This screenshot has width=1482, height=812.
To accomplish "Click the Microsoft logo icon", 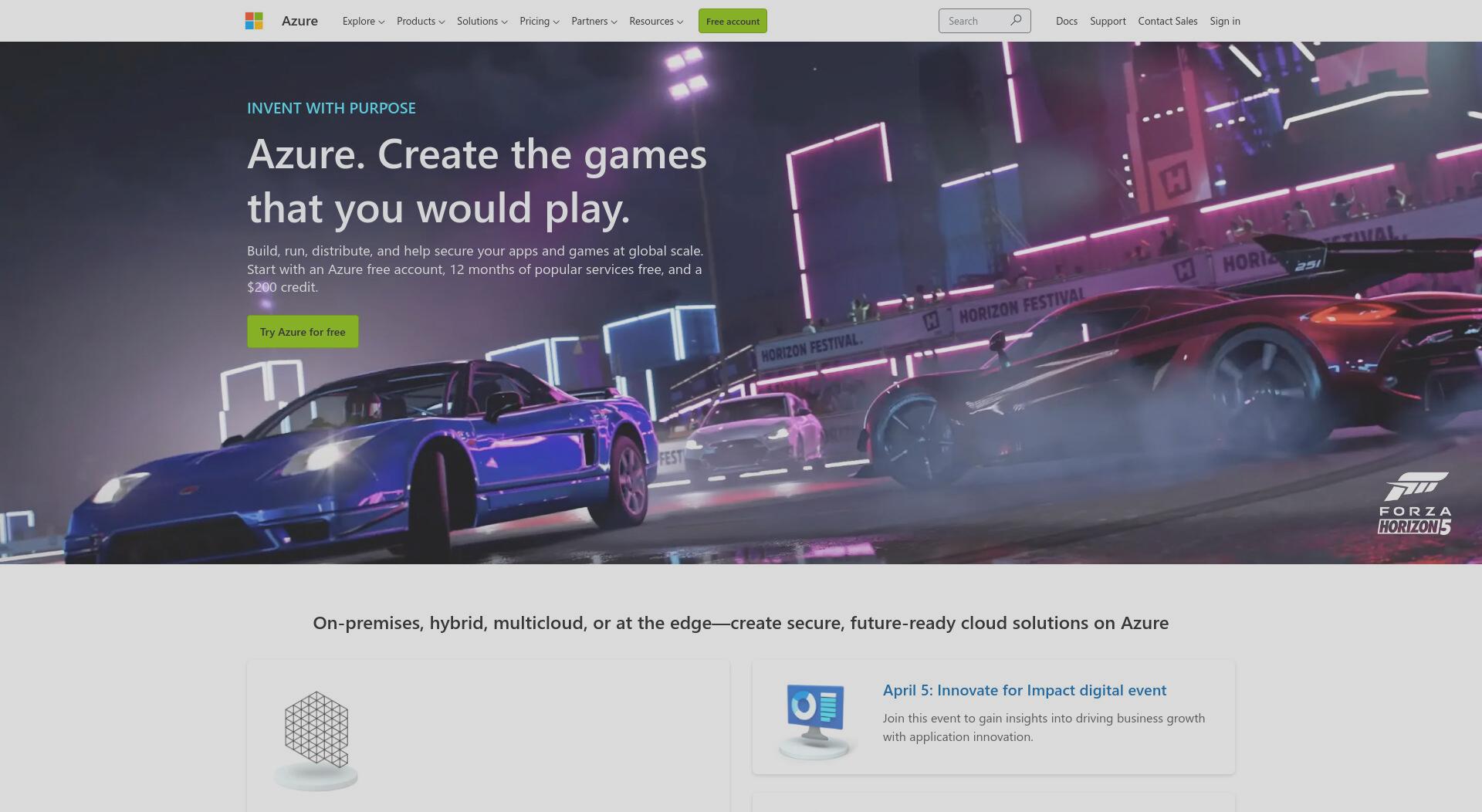I will pyautogui.click(x=254, y=21).
